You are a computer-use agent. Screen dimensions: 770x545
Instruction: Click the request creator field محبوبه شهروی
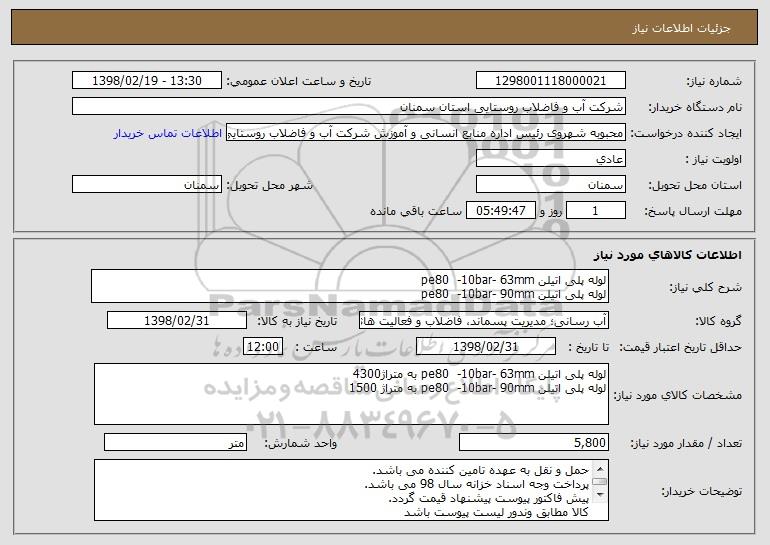tap(426, 133)
